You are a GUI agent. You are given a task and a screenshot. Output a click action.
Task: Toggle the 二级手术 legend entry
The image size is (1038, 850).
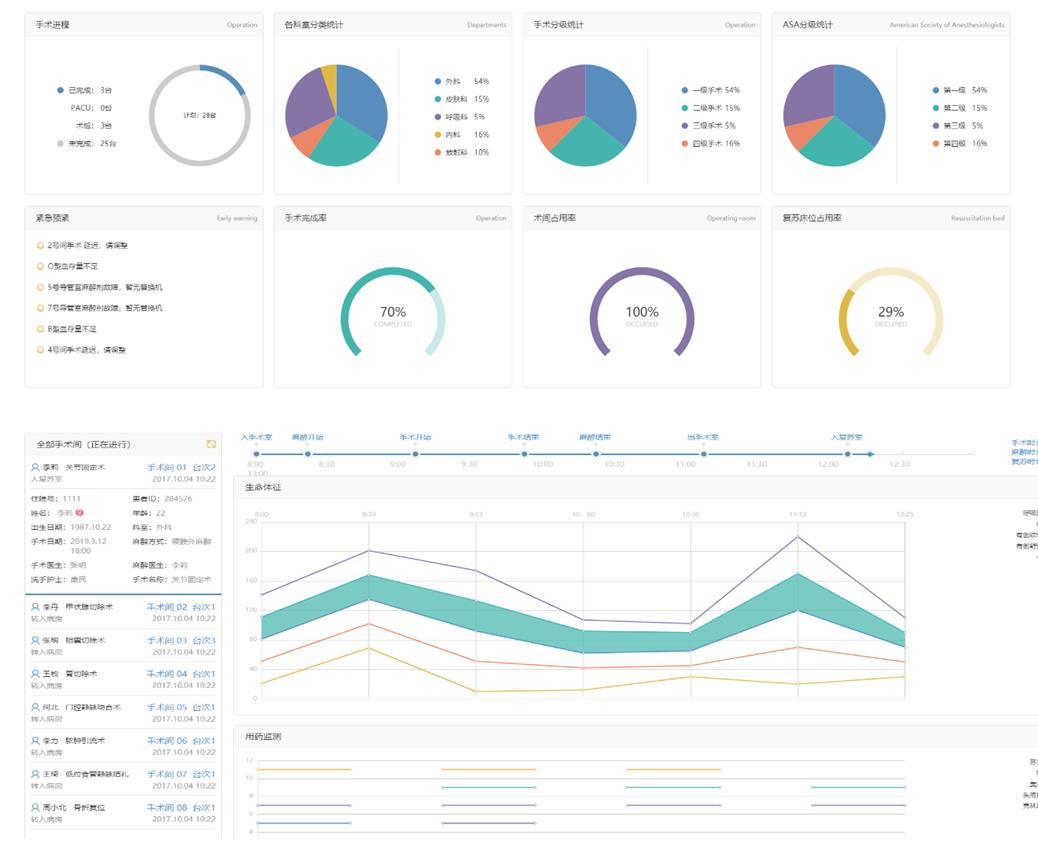pos(709,108)
